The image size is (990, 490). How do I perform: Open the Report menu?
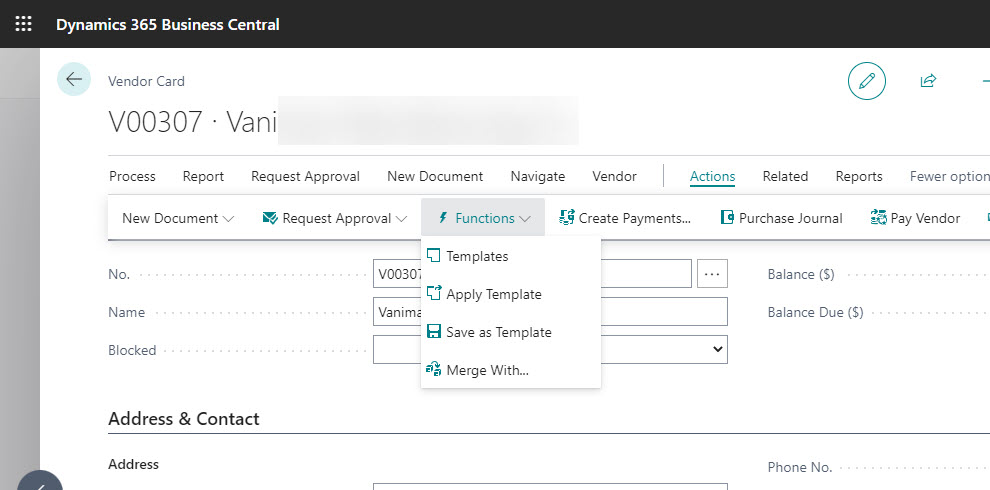click(203, 176)
